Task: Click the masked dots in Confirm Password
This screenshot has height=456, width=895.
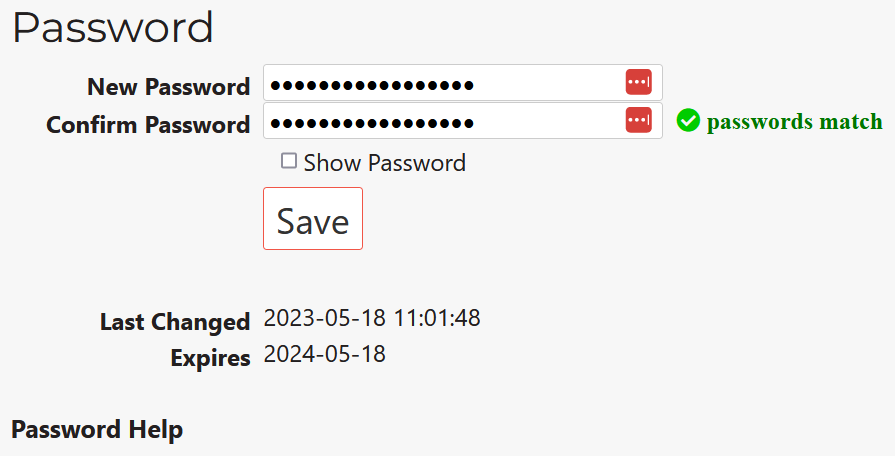Action: click(372, 122)
